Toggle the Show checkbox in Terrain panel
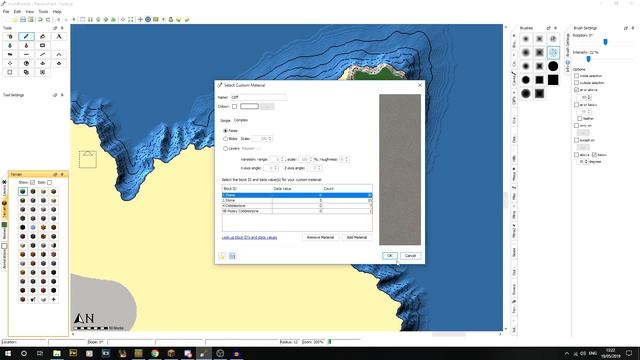 (x=32, y=182)
